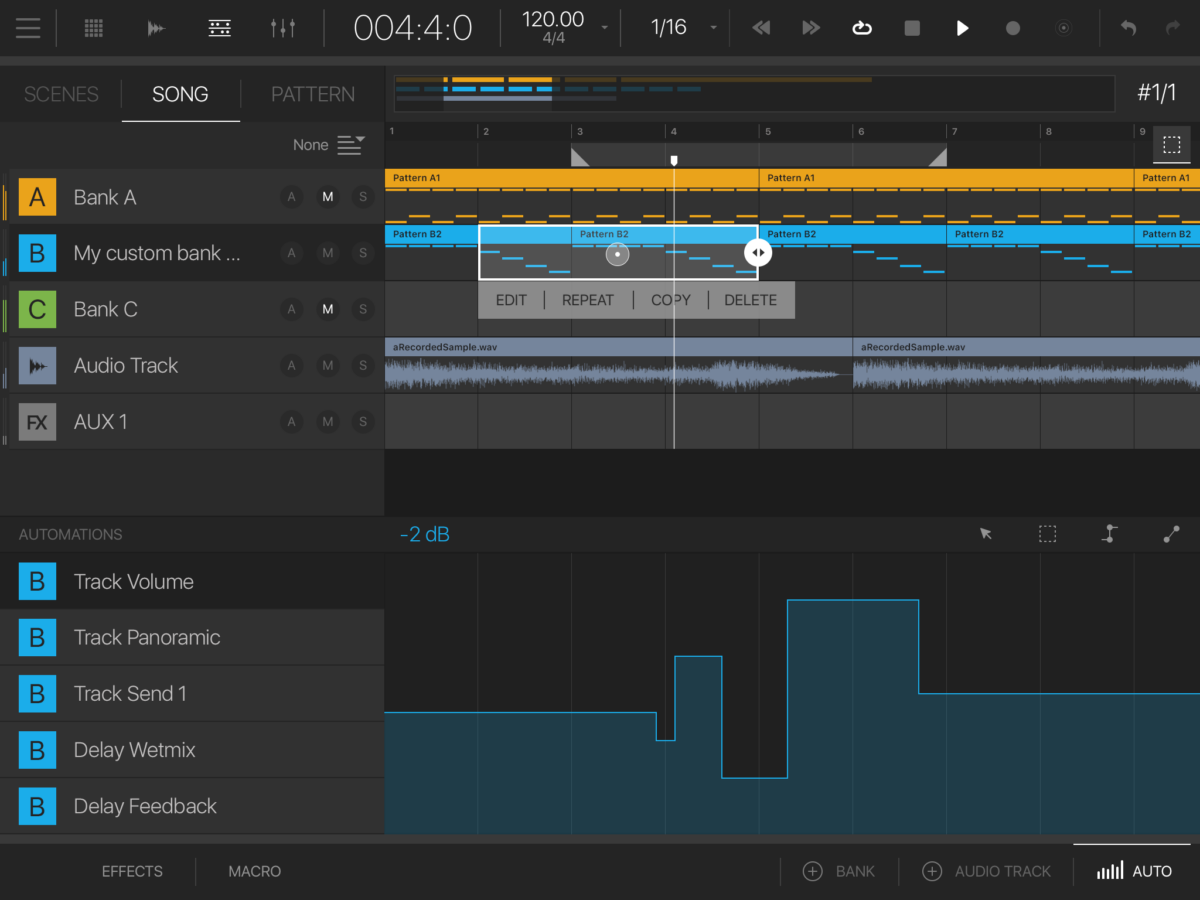
Task: Open the pads grid view
Action: [93, 28]
